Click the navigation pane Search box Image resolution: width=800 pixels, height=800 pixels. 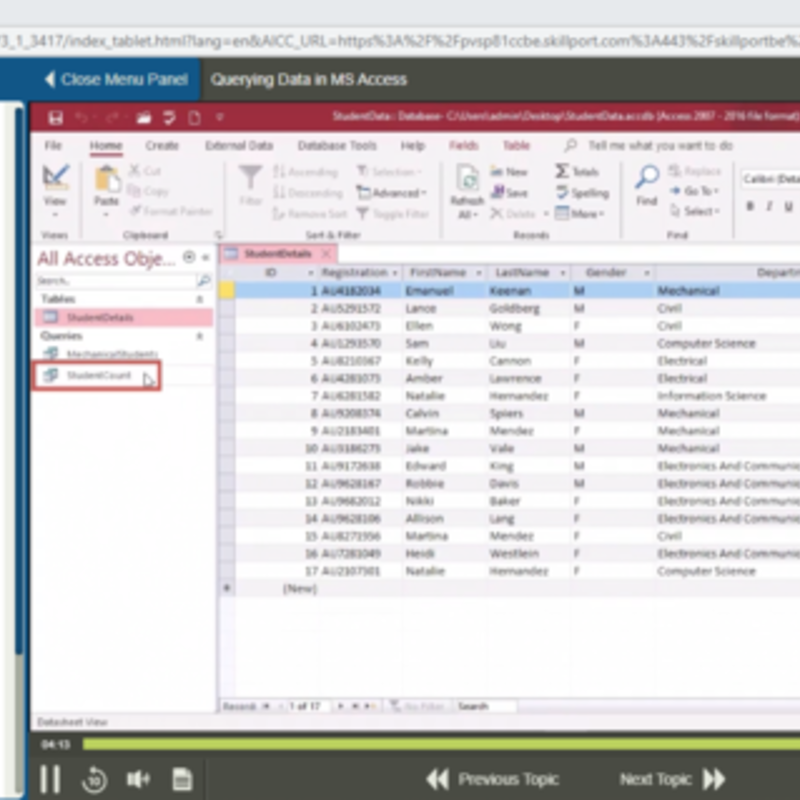pos(116,281)
